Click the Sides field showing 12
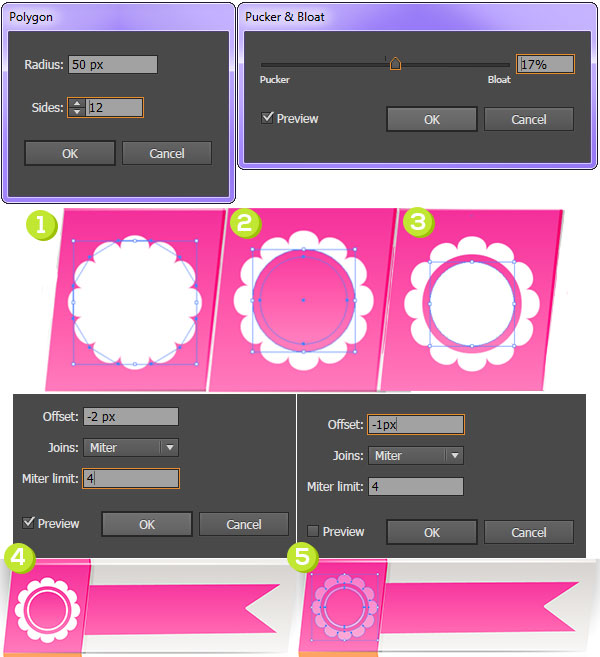The width and height of the screenshot is (600, 657). (x=114, y=108)
